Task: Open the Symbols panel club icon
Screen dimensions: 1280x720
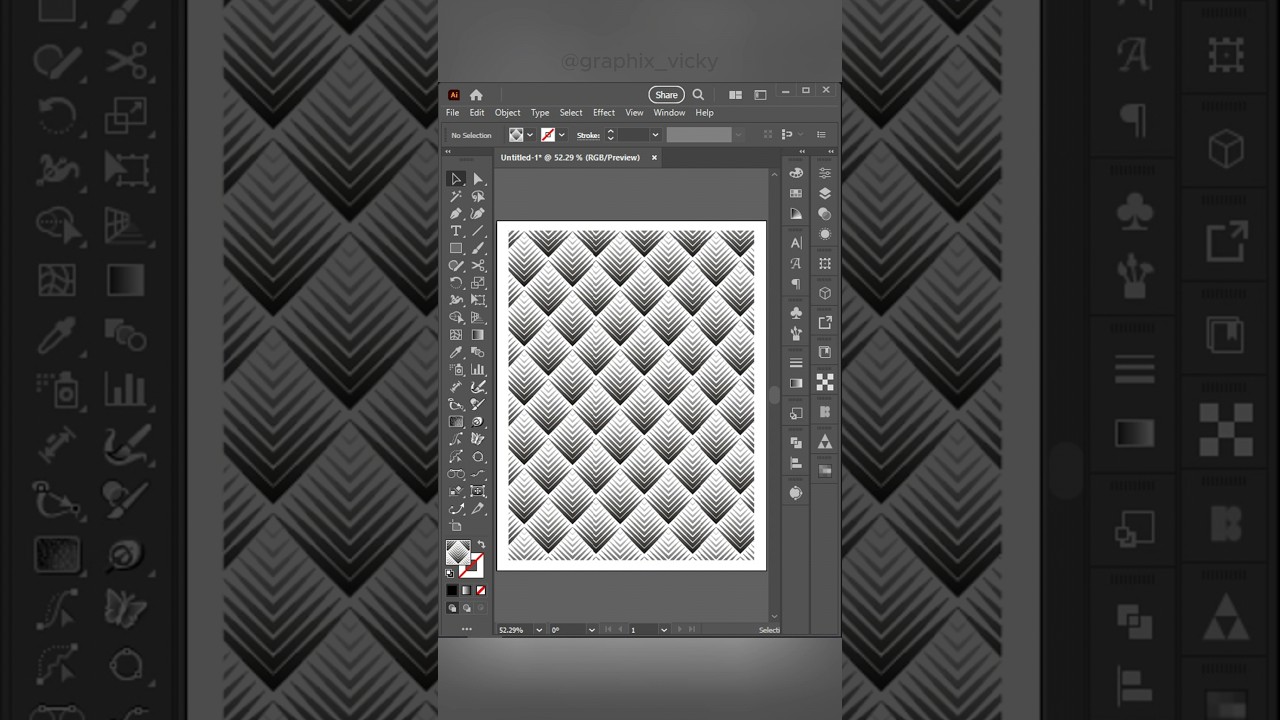Action: click(796, 312)
